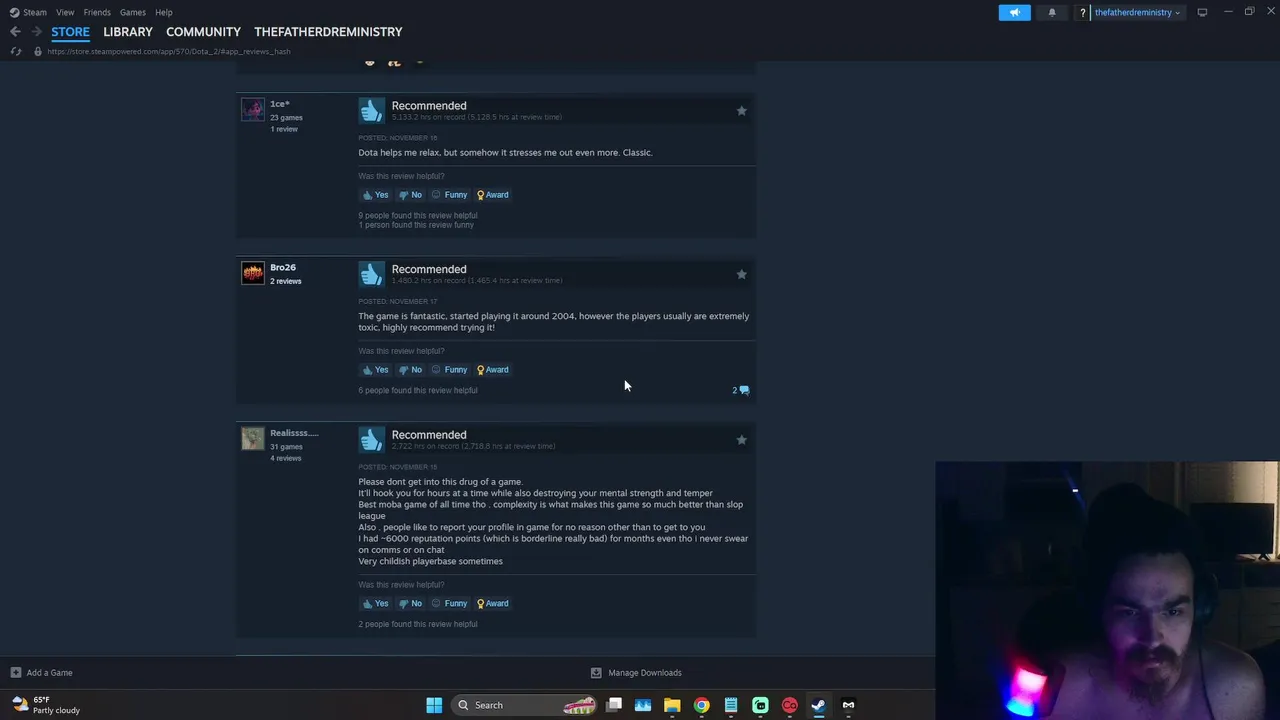
Task: Open Realissss user avatar
Action: click(253, 439)
